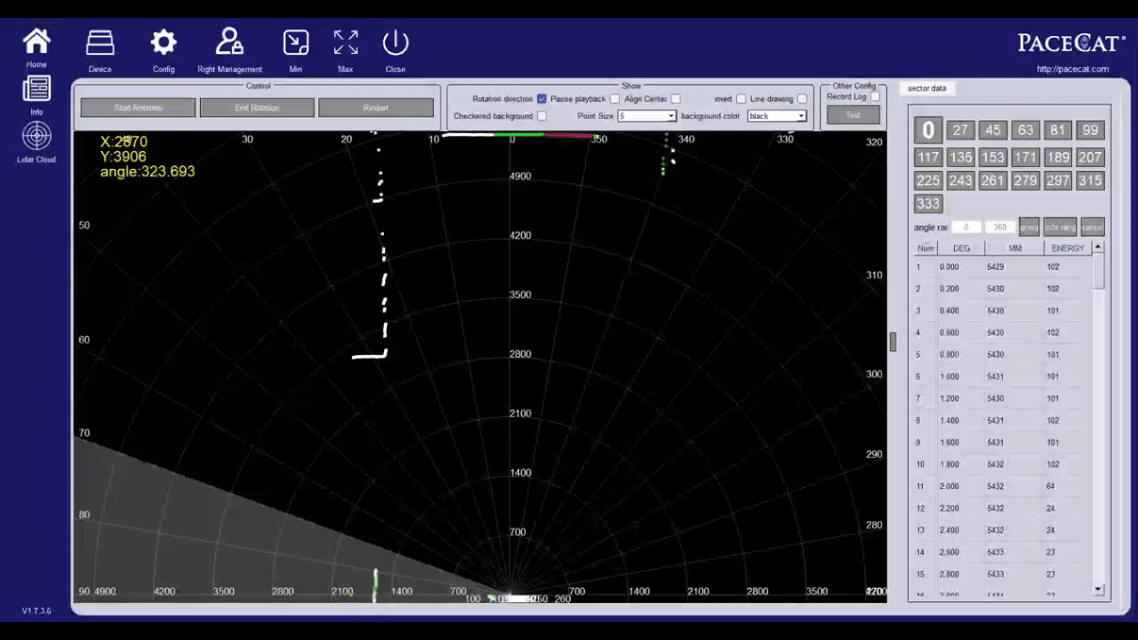1138x640 pixels.
Task: Switch to the sector data tab
Action: tap(927, 88)
